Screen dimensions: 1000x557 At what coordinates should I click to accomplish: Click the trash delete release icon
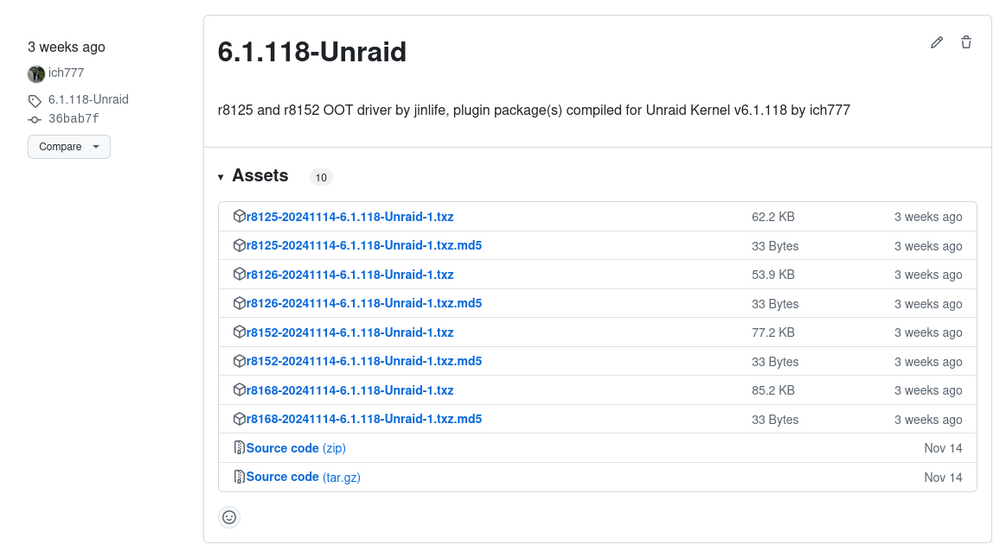(966, 42)
